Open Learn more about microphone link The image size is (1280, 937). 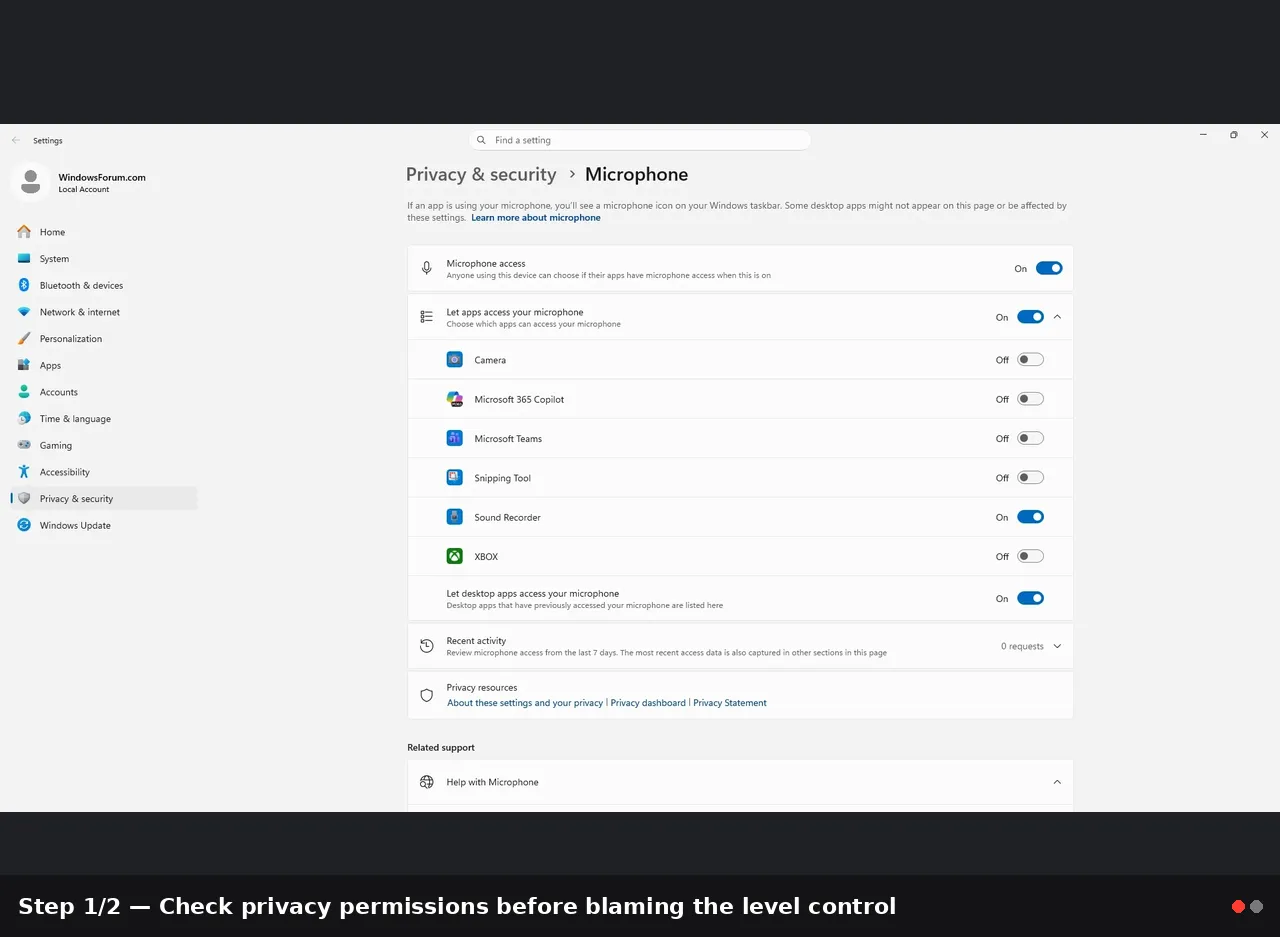pos(536,218)
